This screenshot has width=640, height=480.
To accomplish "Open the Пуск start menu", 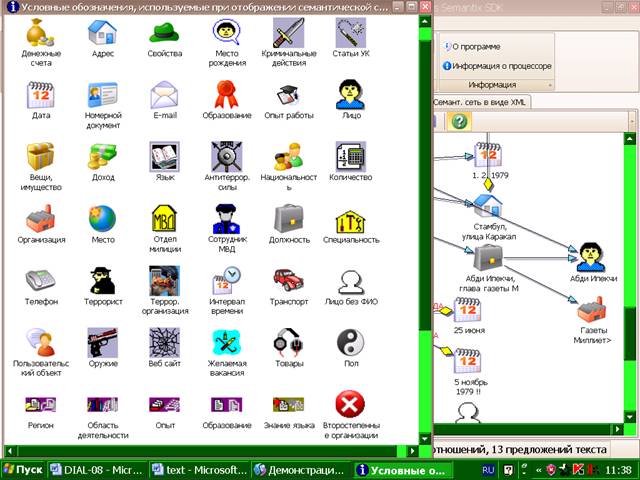I will (23, 470).
